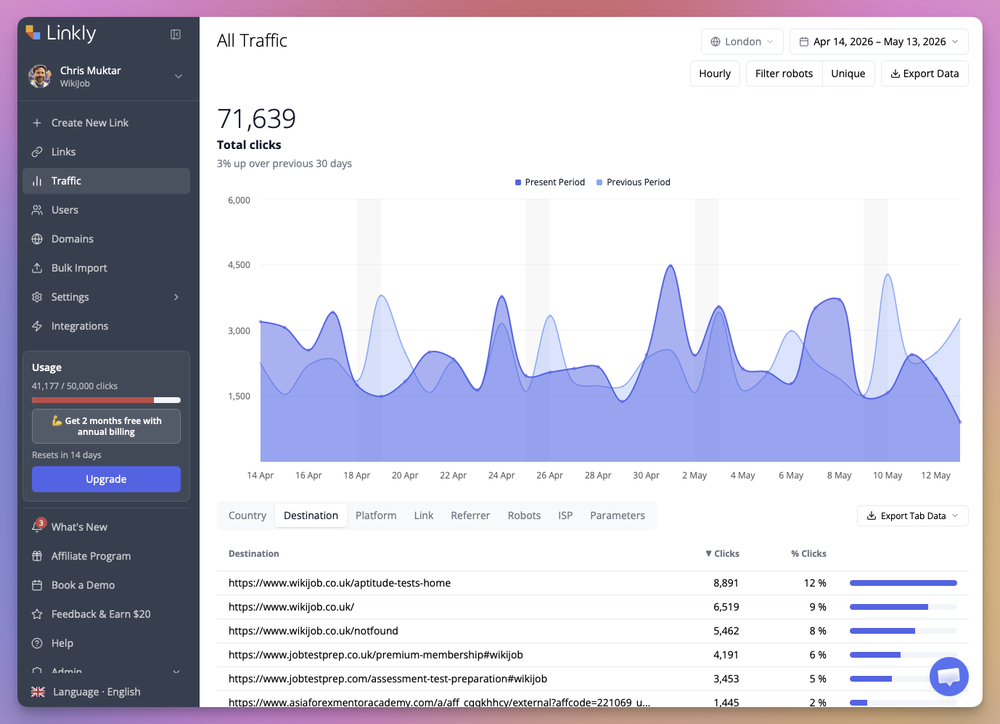Open the date range picker dropdown
This screenshot has height=724, width=1000.
879,41
